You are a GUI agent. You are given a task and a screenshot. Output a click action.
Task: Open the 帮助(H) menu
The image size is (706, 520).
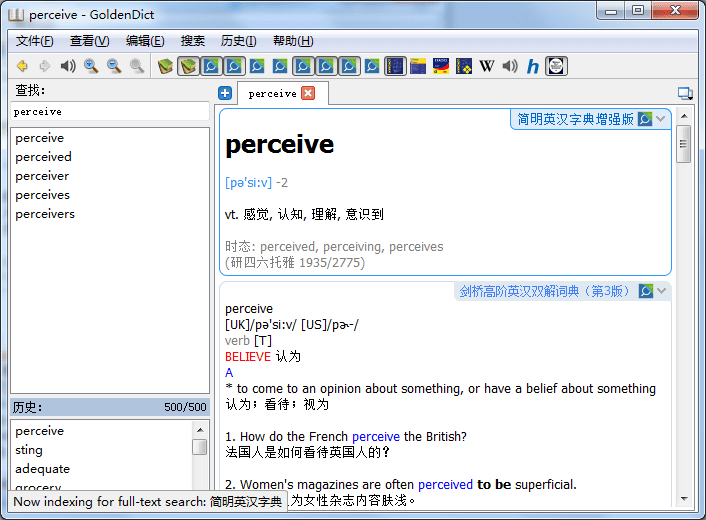tap(293, 41)
